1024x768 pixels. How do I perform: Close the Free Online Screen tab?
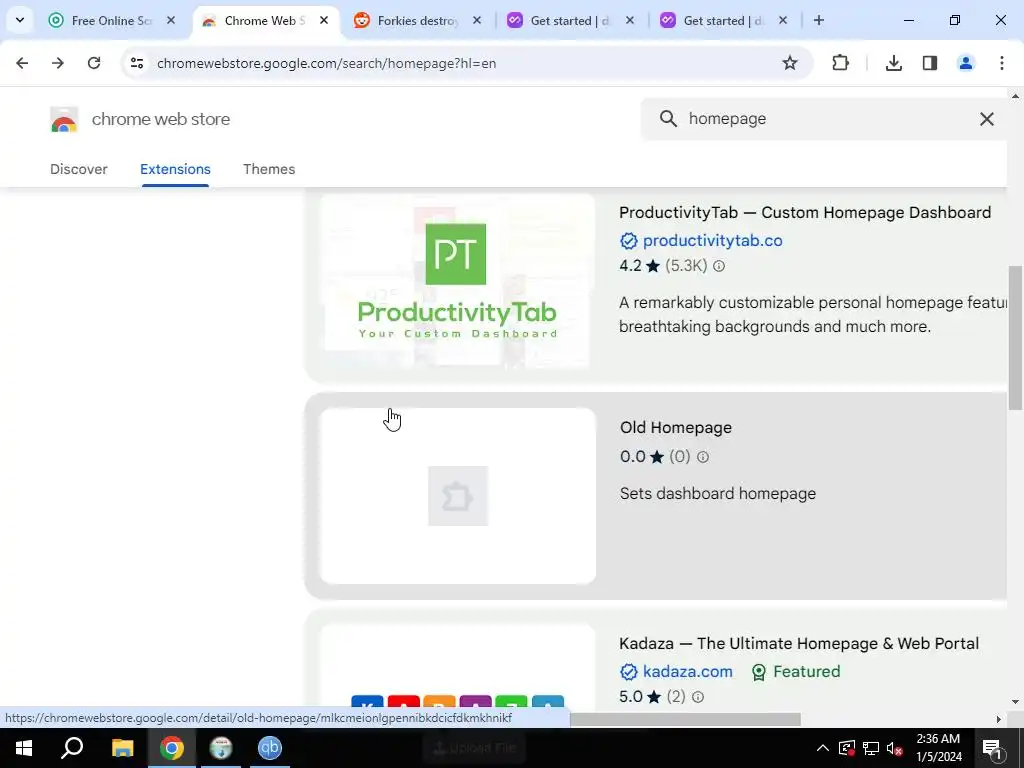(171, 21)
